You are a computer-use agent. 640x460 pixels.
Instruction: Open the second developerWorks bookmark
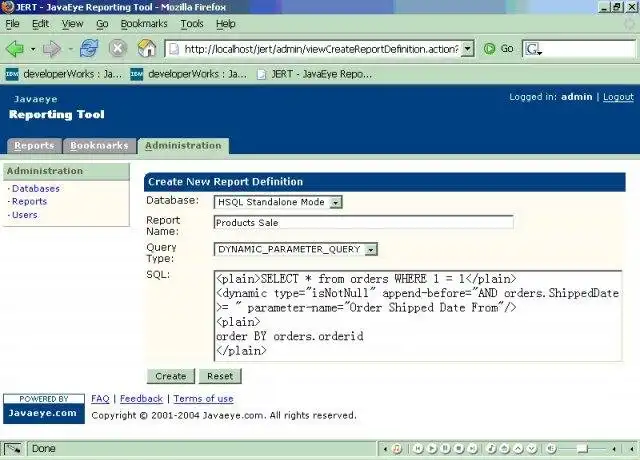189,74
